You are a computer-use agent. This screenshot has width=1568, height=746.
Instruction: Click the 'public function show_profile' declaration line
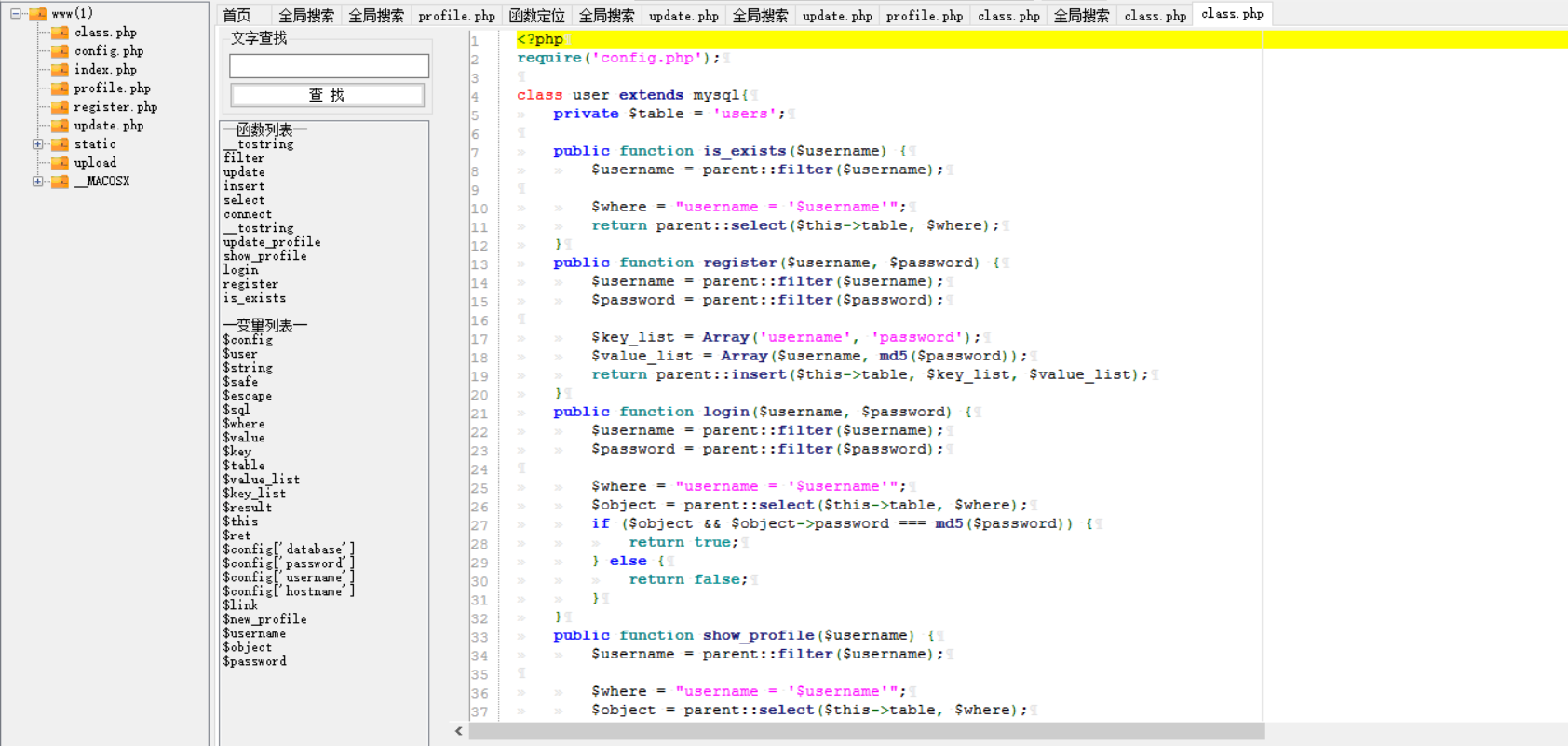[x=744, y=635]
